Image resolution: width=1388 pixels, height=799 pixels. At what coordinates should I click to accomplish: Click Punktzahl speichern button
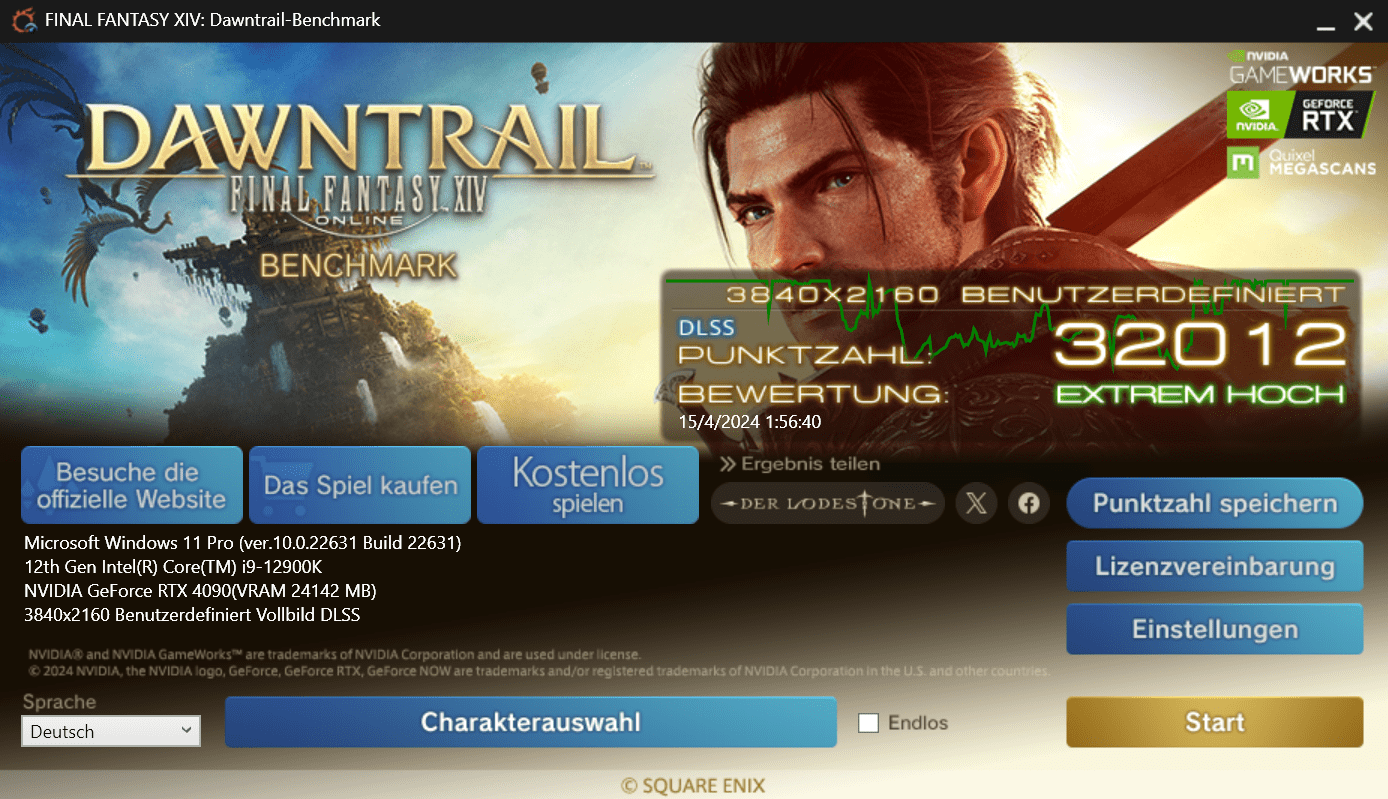click(x=1215, y=503)
